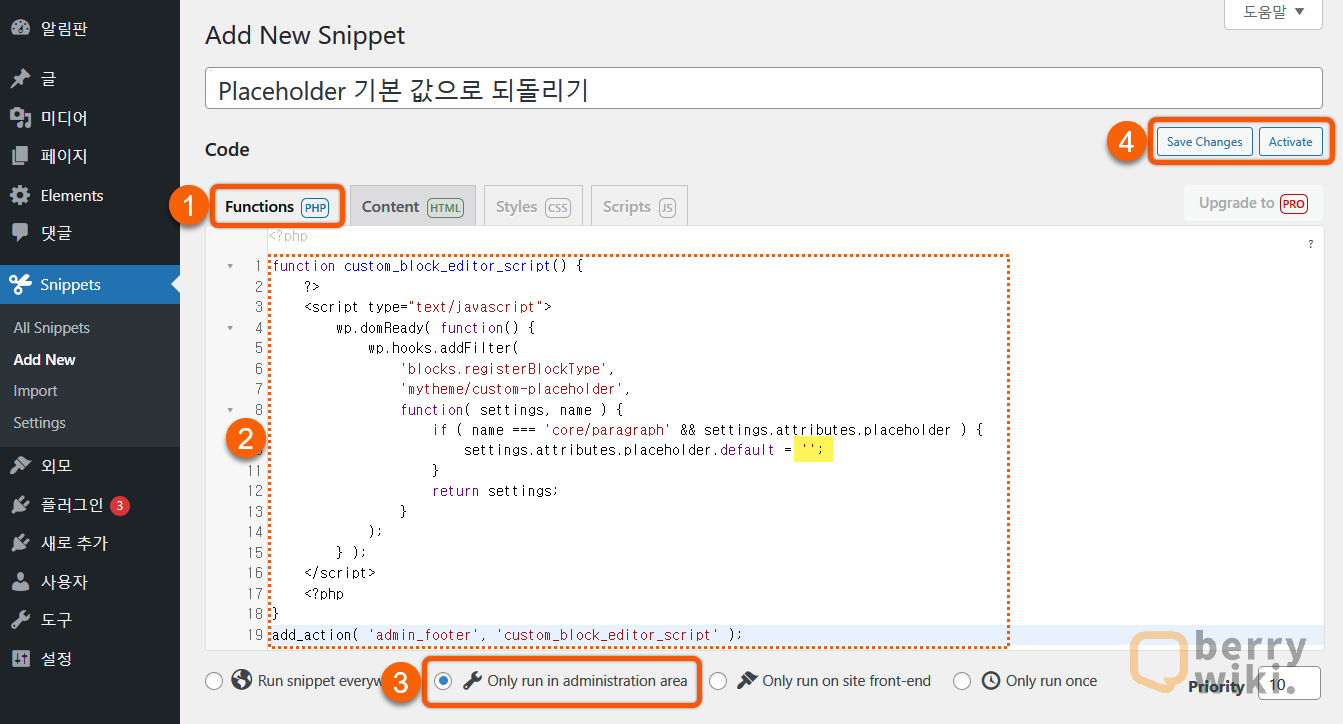Click the 플러그인 plug icon

[x=20, y=505]
